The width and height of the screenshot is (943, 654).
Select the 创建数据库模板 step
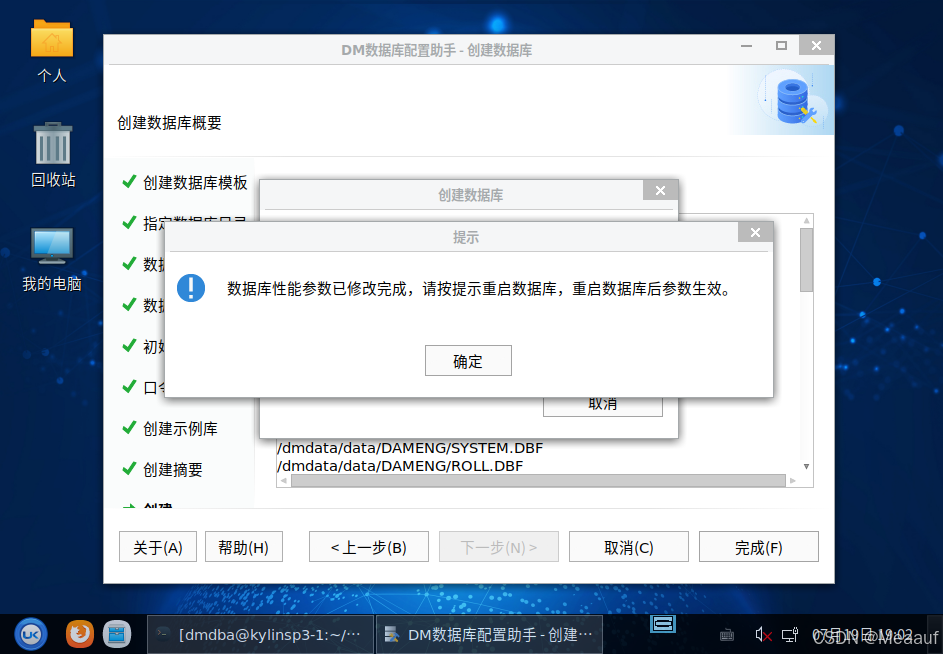pos(195,182)
